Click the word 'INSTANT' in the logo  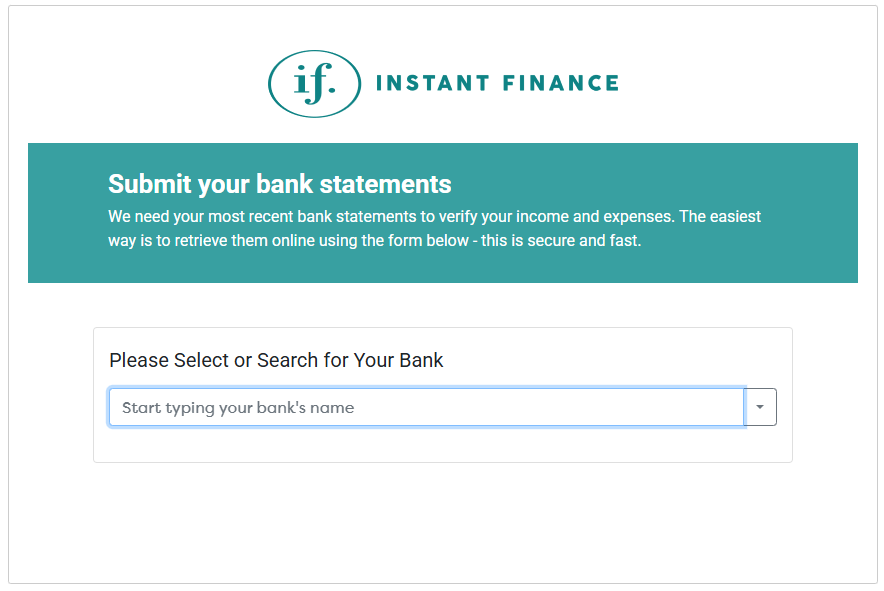pyautogui.click(x=432, y=83)
